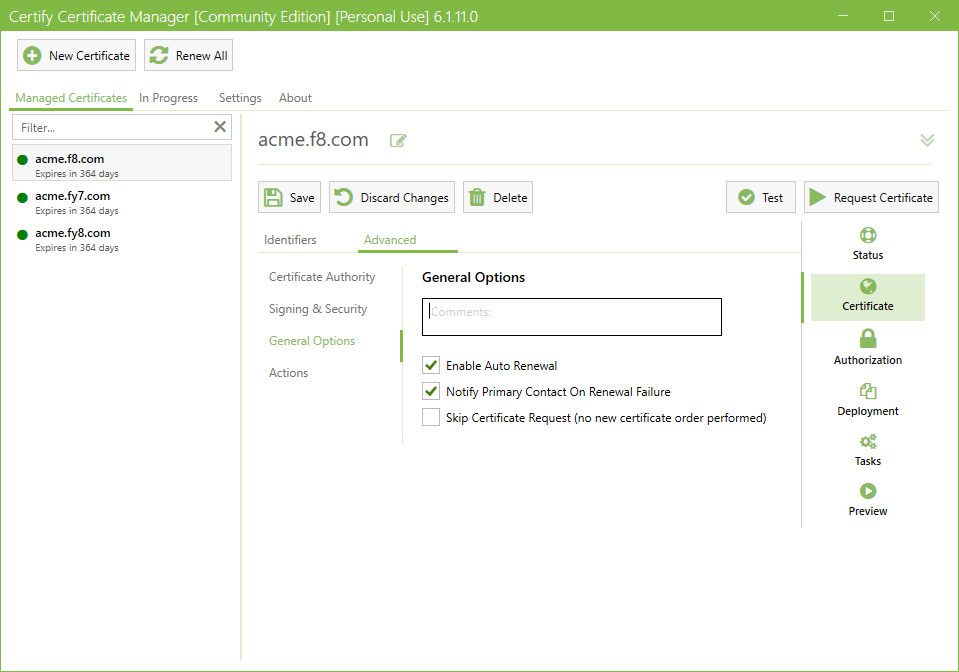Open Certificate Authority section
959x672 pixels.
(x=322, y=277)
